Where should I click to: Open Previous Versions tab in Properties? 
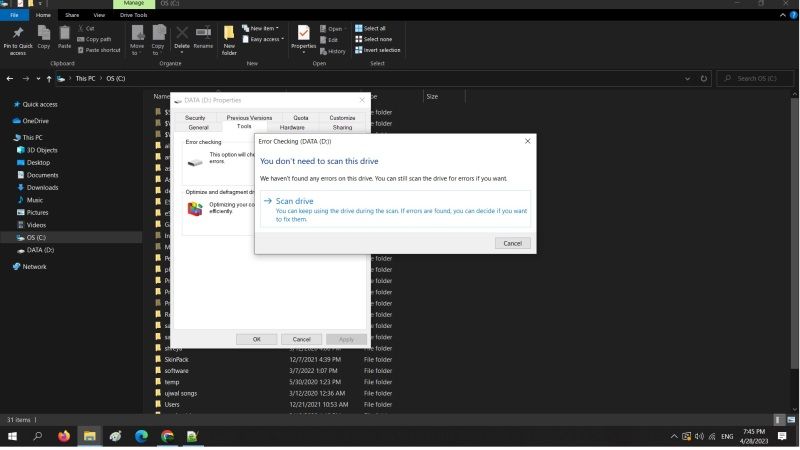[x=249, y=118]
